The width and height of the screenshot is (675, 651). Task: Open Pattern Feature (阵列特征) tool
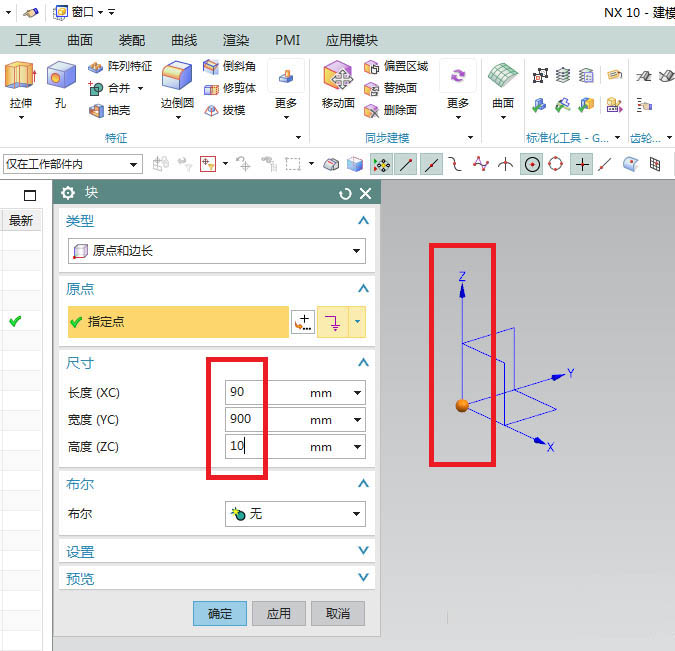tap(120, 66)
